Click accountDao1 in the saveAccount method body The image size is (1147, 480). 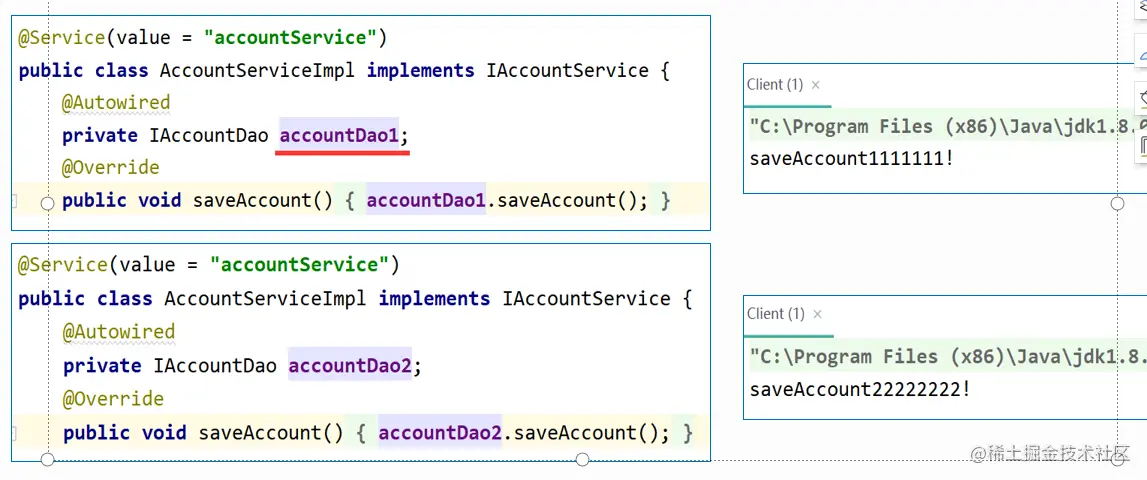click(x=426, y=200)
